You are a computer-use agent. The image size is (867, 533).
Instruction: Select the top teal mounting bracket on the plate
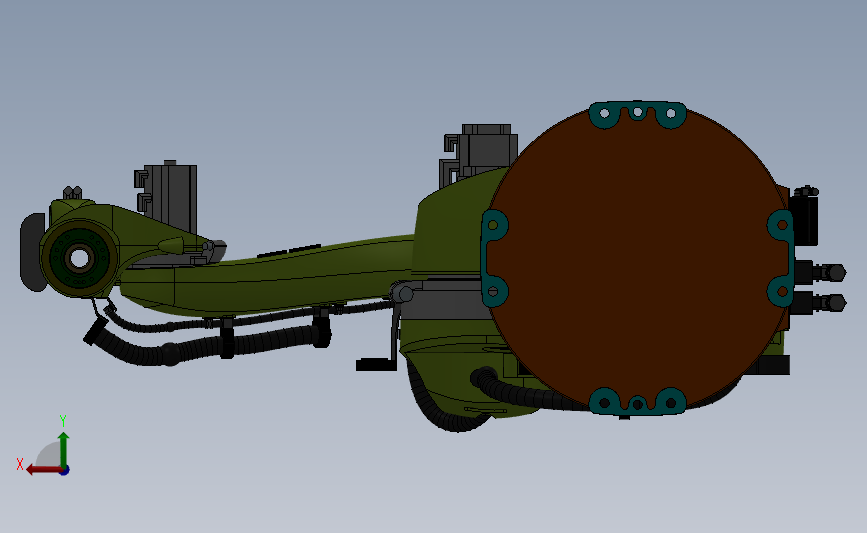(x=638, y=114)
